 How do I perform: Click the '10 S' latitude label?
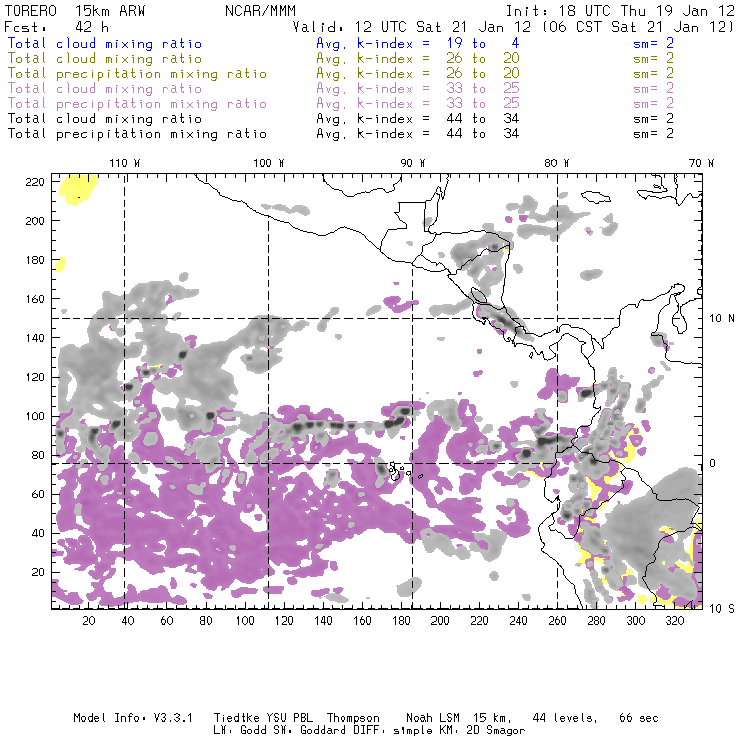(x=722, y=609)
